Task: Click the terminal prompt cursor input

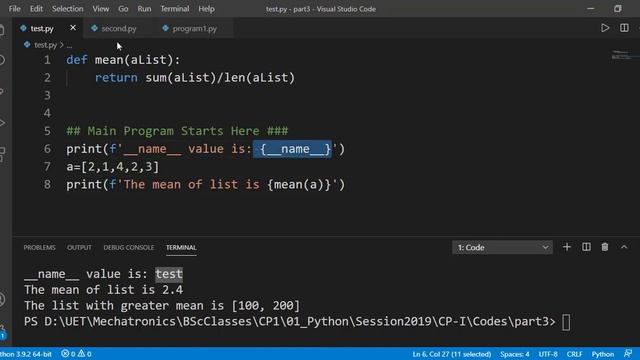Action: pyautogui.click(x=566, y=322)
